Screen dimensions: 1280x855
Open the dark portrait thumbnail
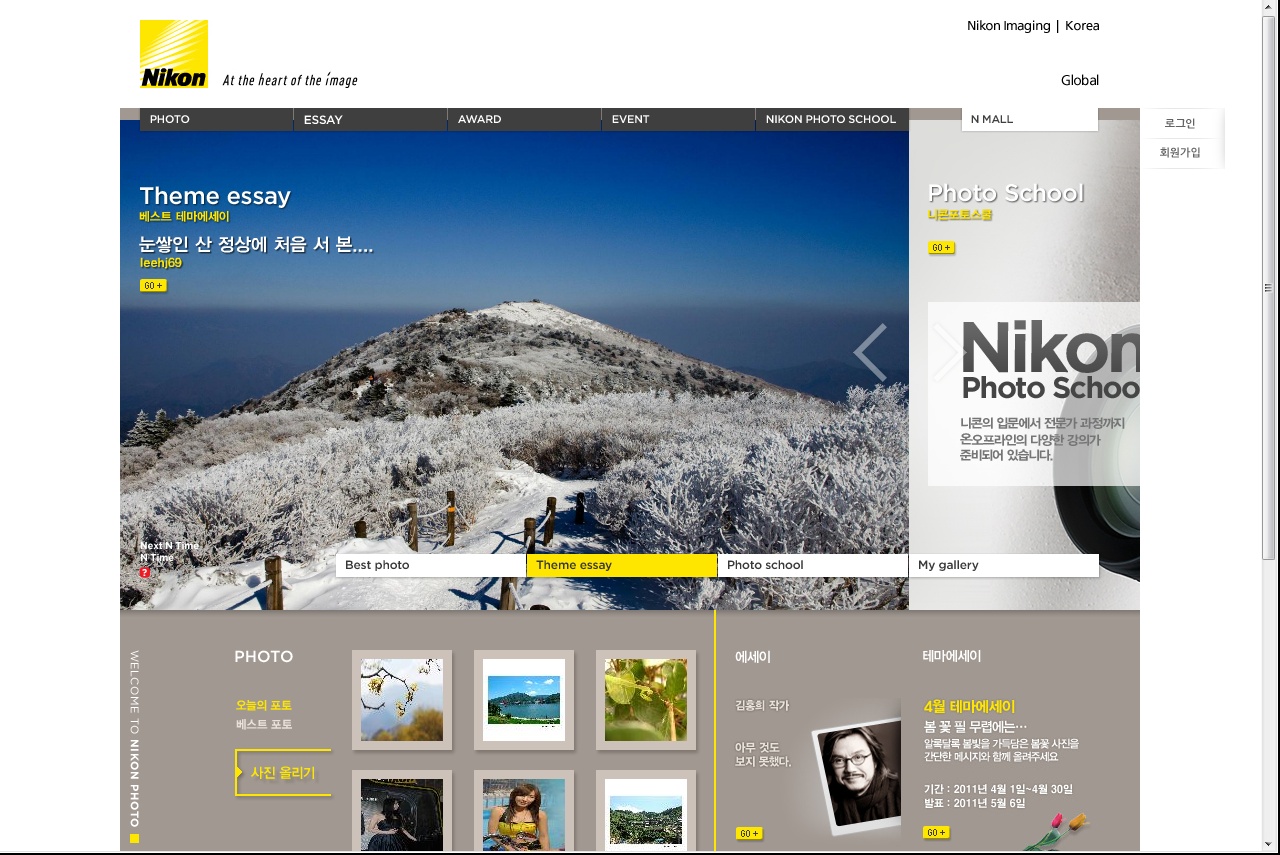(402, 812)
